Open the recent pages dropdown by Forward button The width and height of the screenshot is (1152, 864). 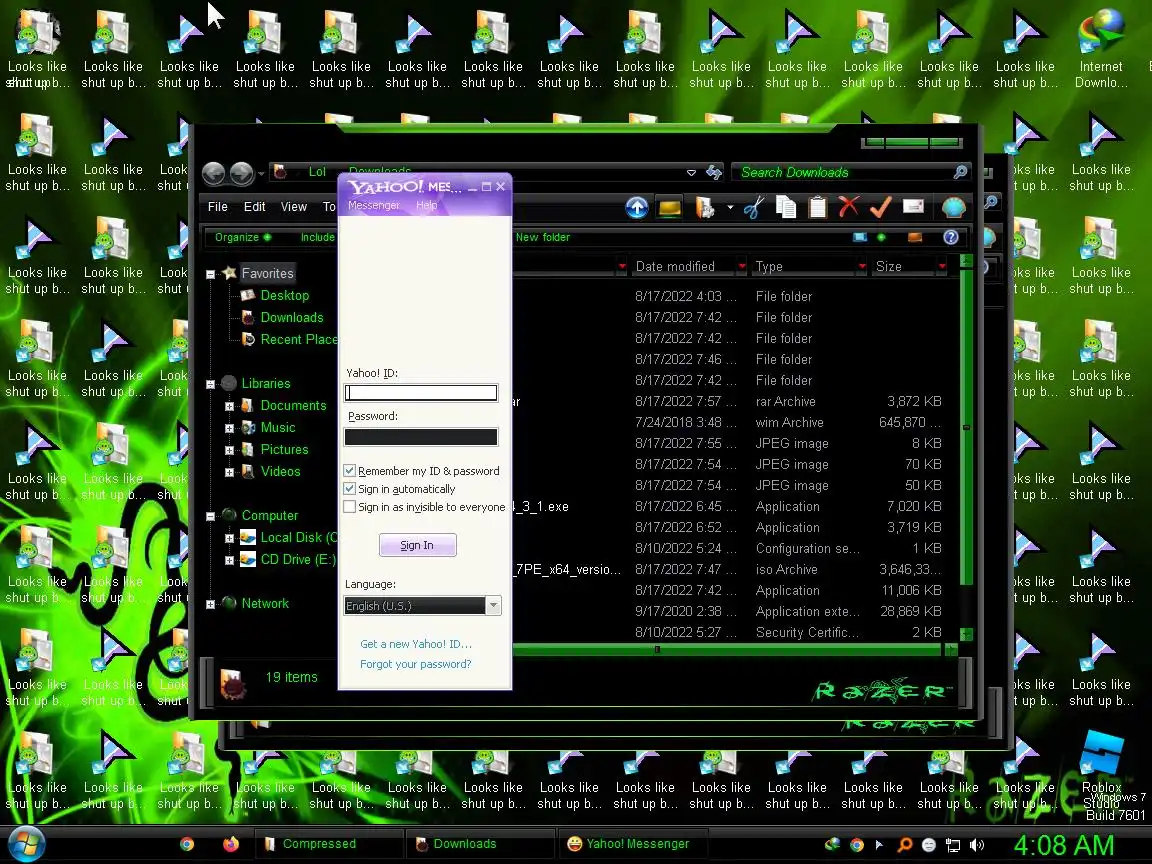click(x=261, y=174)
